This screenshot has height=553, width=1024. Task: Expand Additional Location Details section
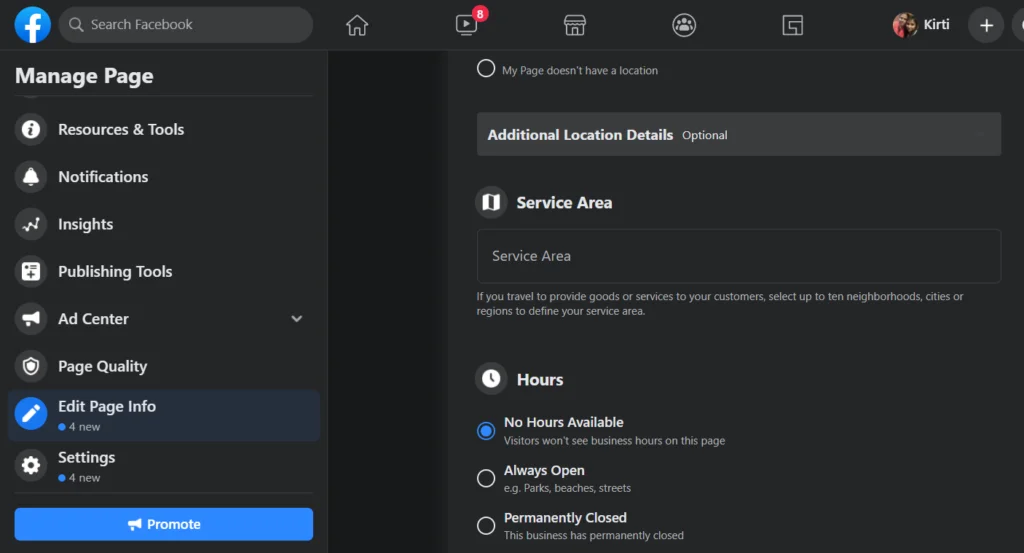pyautogui.click(x=738, y=135)
